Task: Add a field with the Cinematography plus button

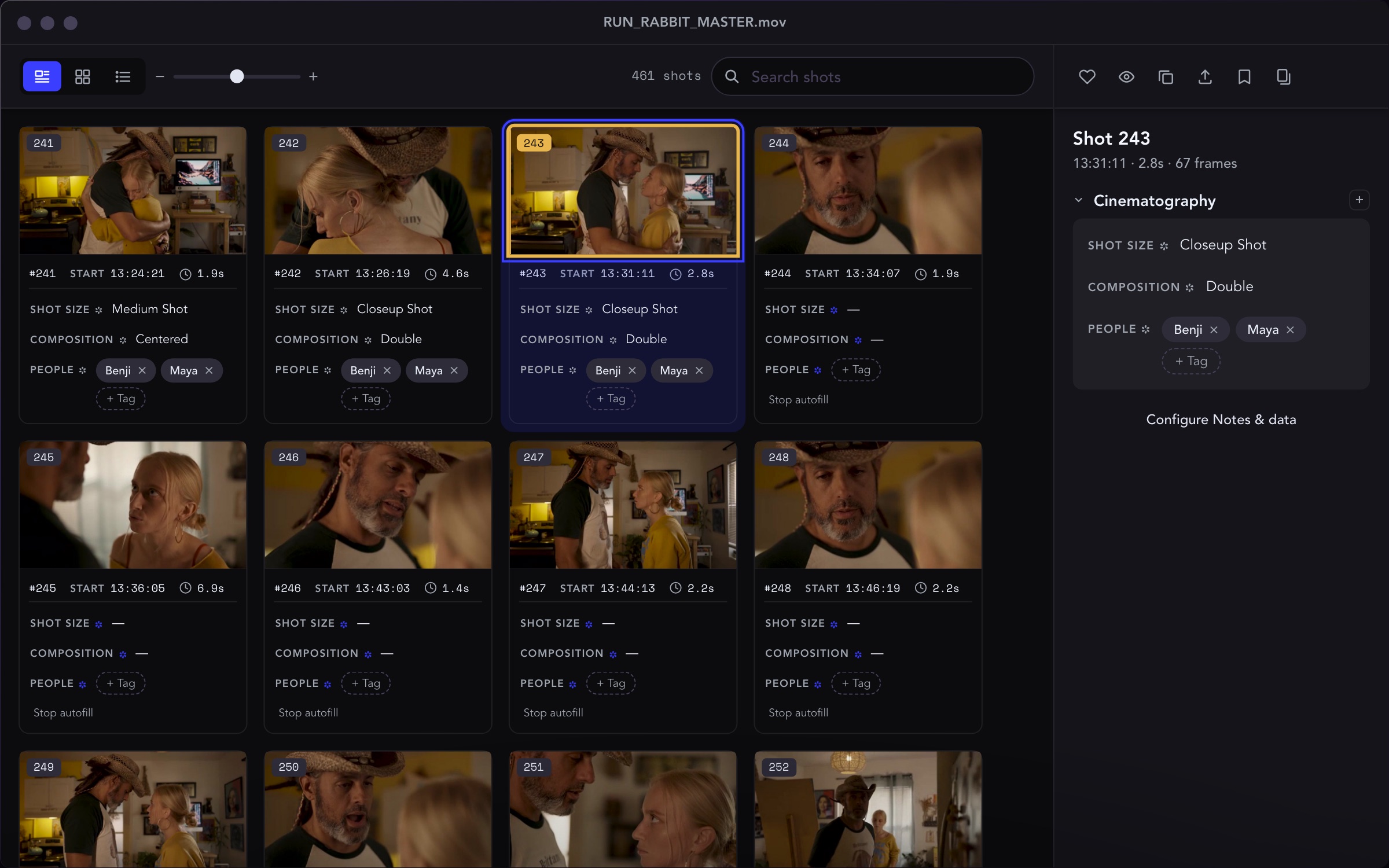Action: tap(1359, 200)
